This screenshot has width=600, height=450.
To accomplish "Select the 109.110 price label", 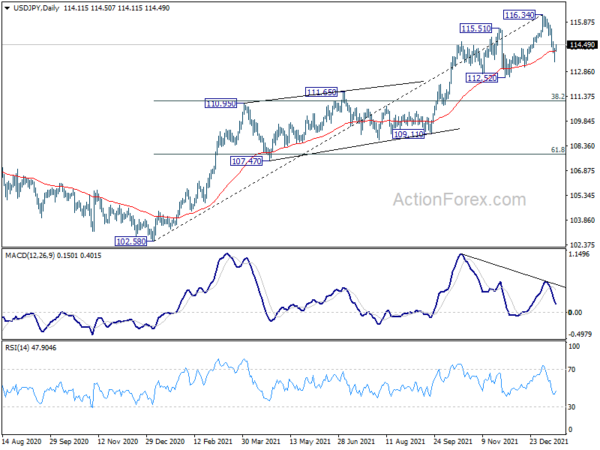I will [x=408, y=134].
